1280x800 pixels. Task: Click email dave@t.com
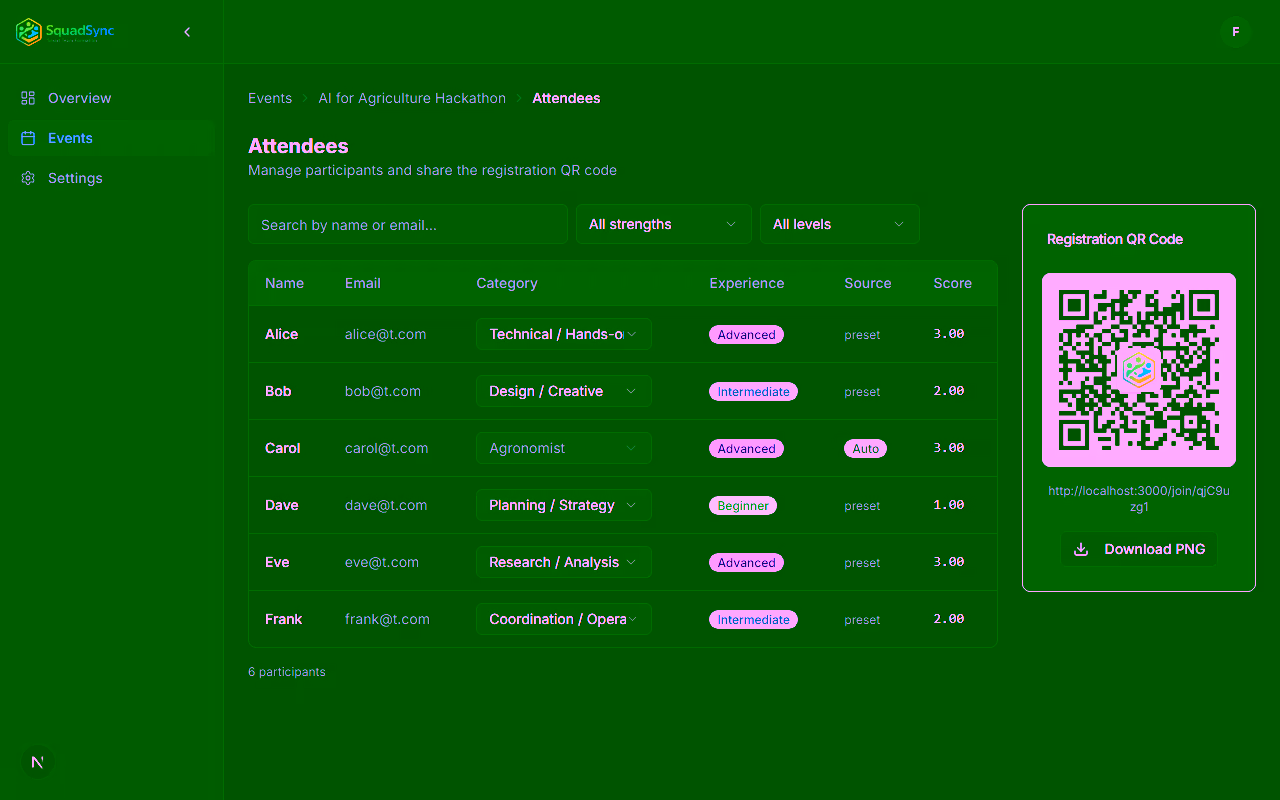[386, 505]
